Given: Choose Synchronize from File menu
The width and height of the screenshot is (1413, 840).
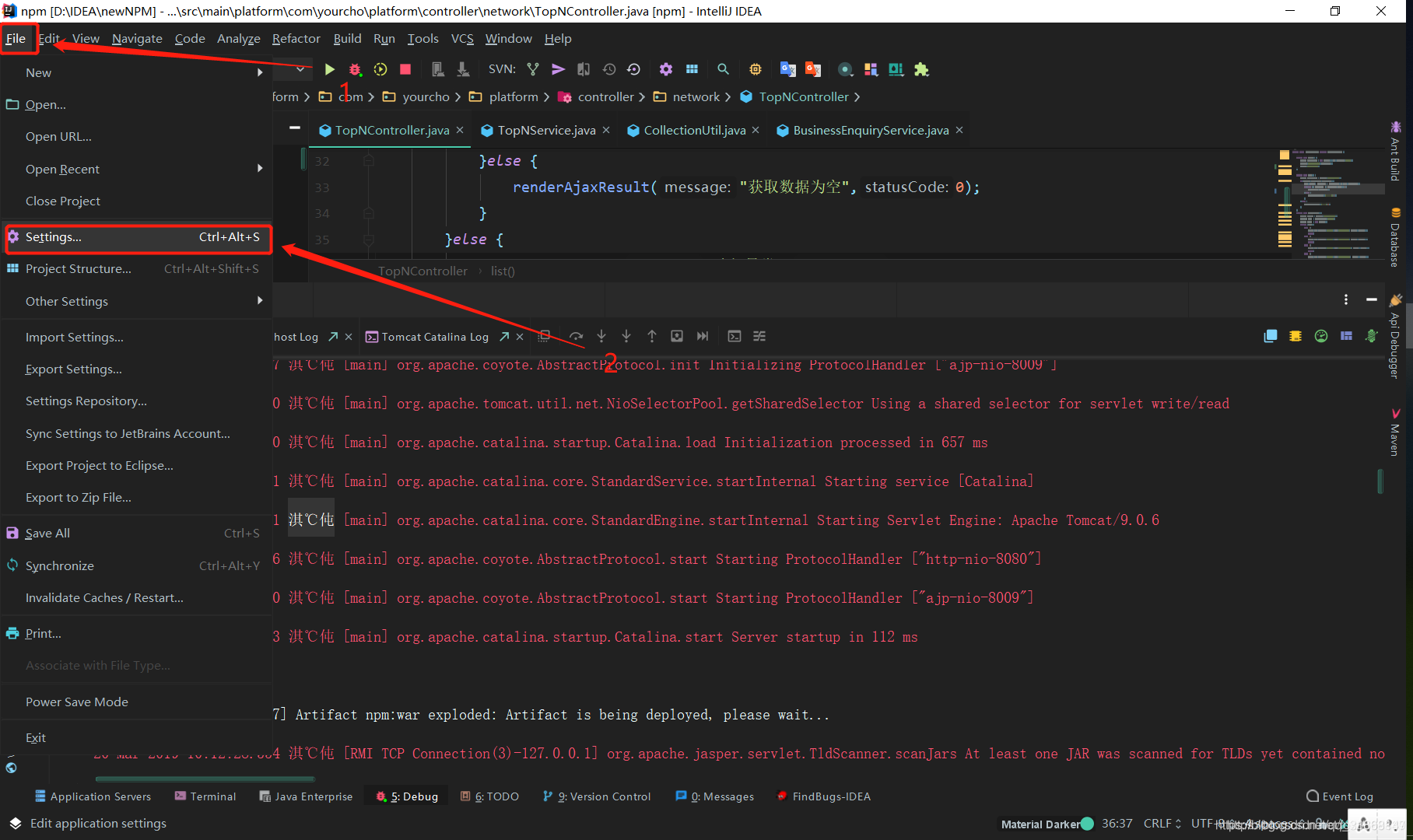Looking at the screenshot, I should [136, 565].
